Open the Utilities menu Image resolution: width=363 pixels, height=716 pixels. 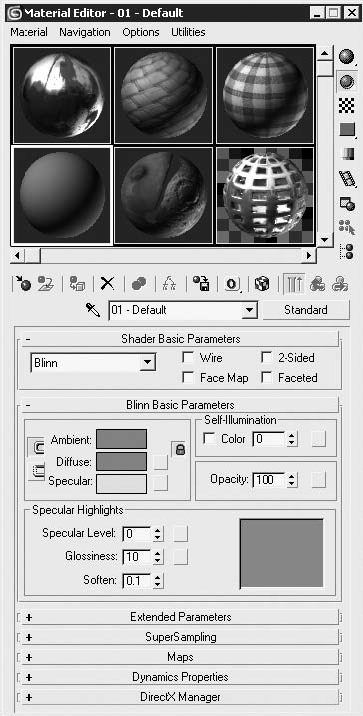tap(188, 32)
